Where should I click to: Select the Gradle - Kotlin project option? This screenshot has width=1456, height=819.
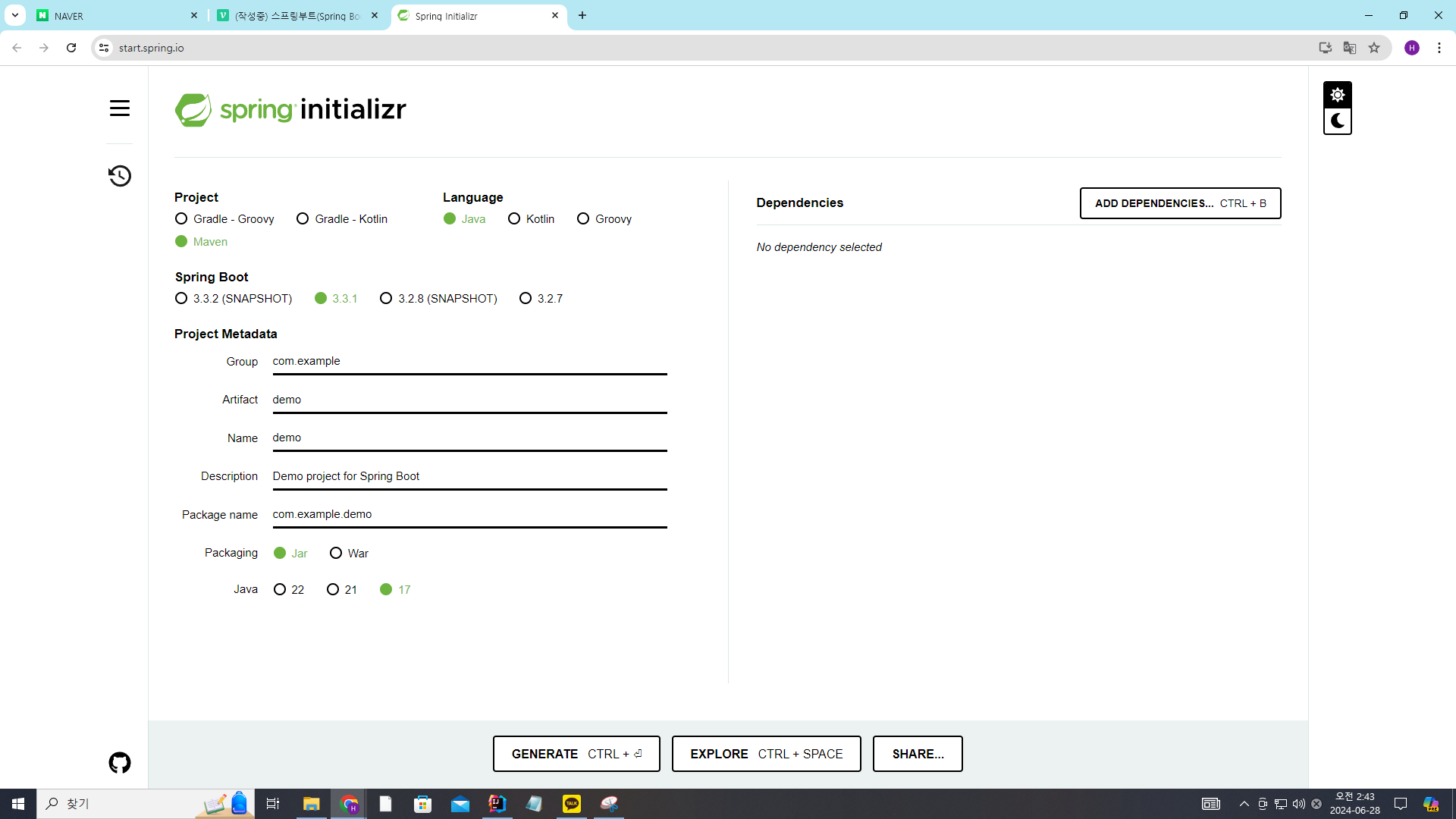point(342,219)
